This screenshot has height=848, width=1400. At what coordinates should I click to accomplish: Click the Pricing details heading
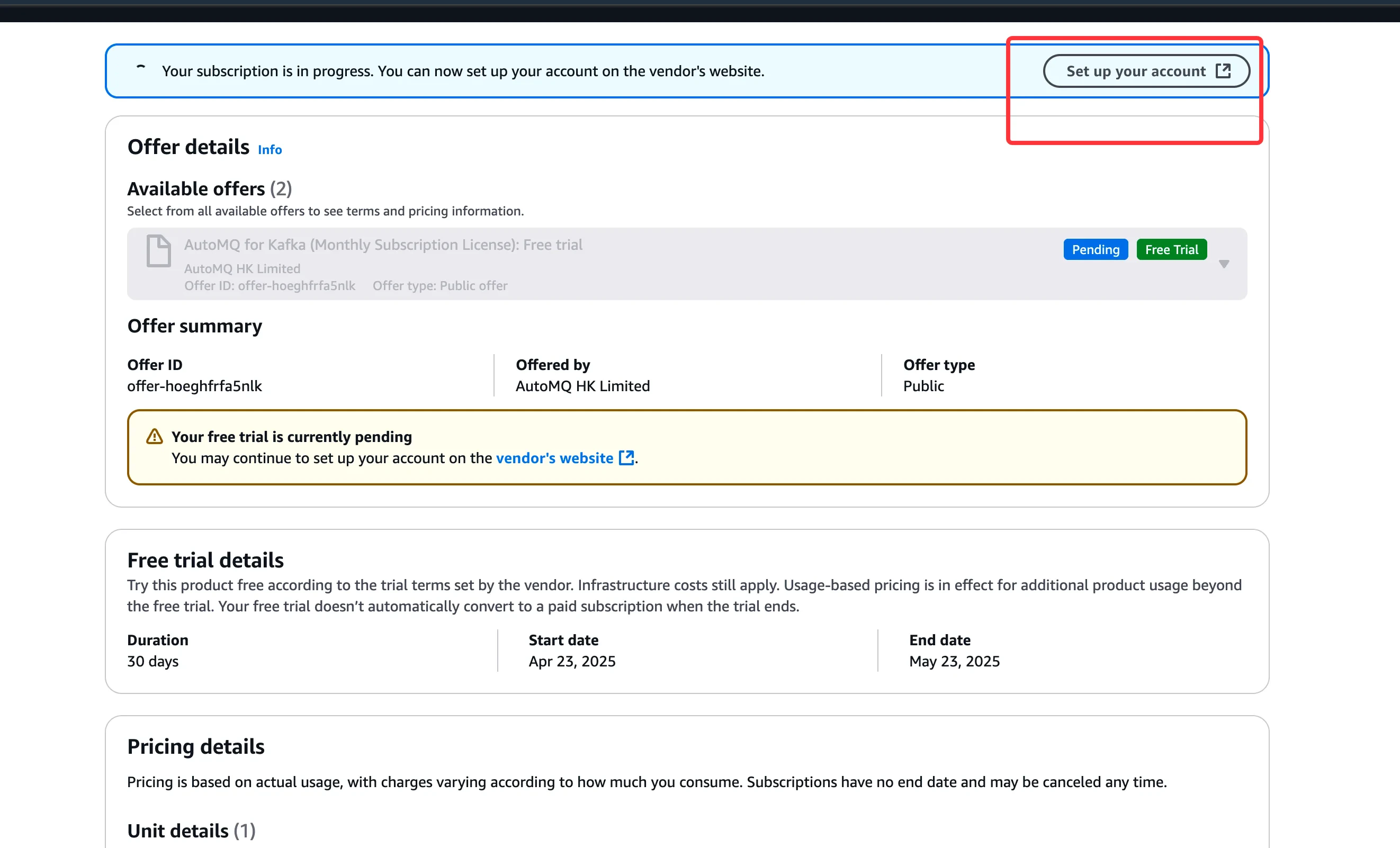[x=195, y=746]
